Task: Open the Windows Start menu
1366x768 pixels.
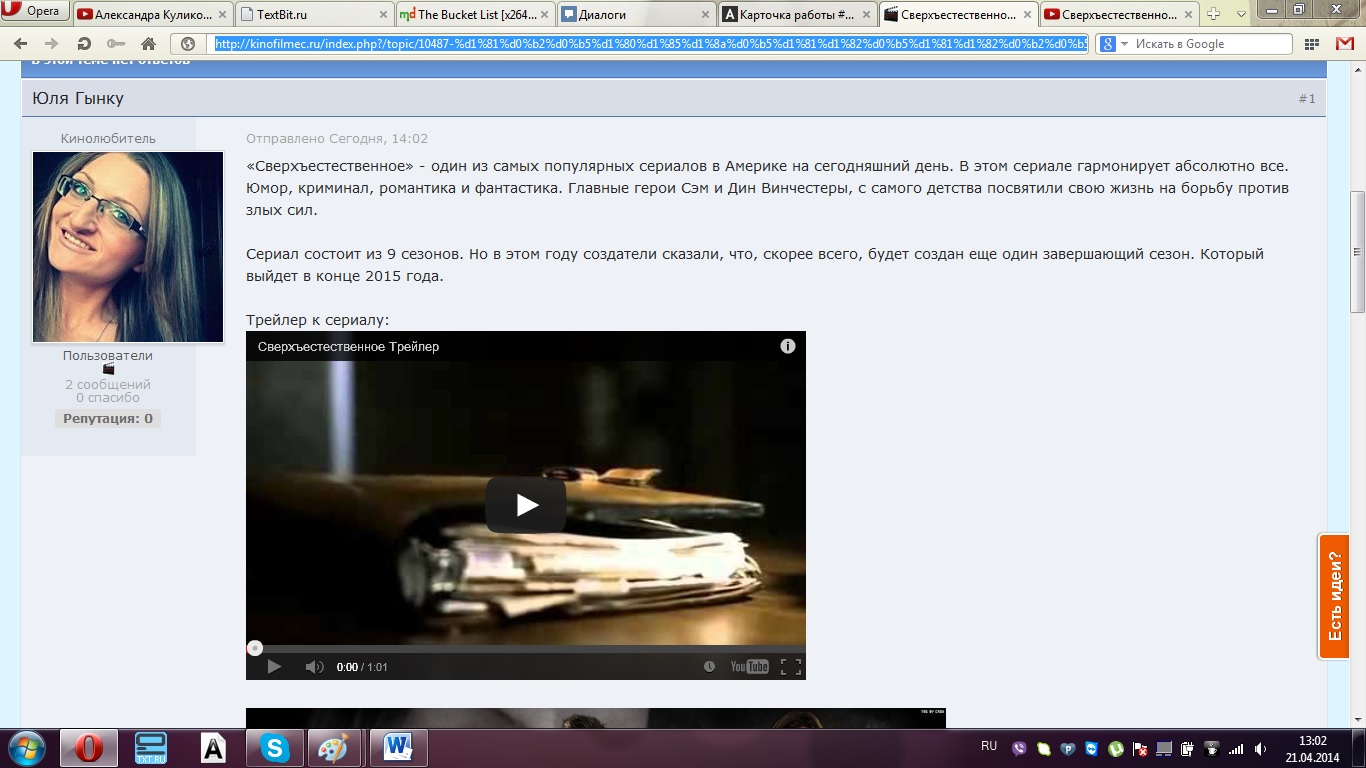Action: [27, 747]
